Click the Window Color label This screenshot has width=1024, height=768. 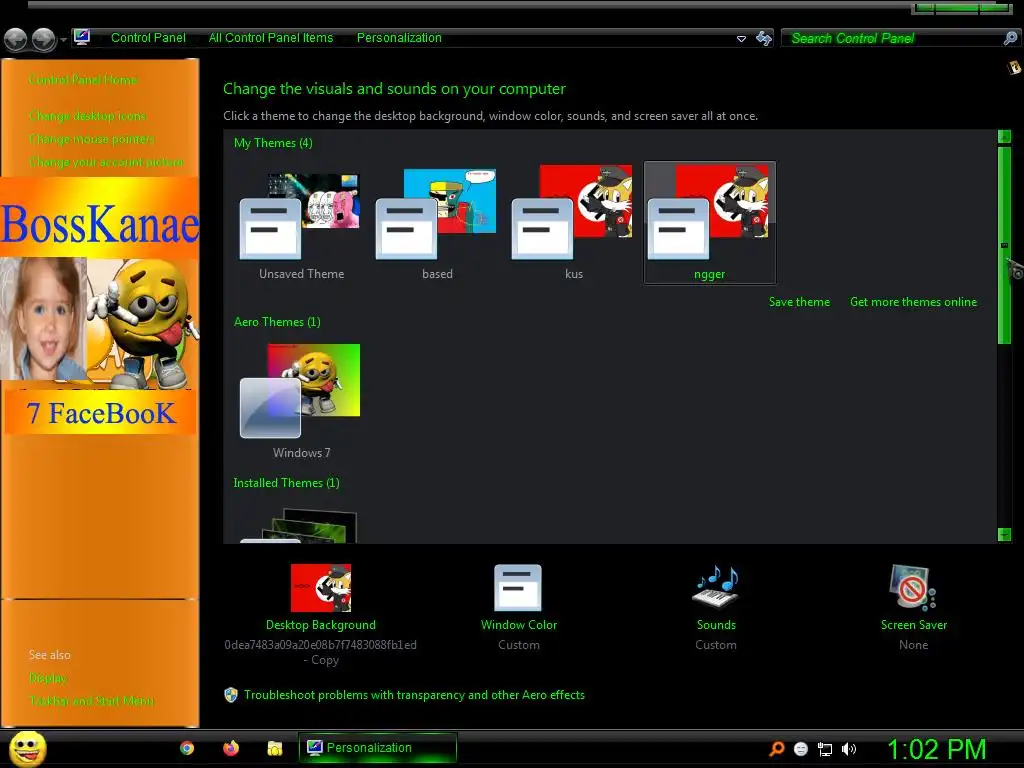tap(519, 625)
